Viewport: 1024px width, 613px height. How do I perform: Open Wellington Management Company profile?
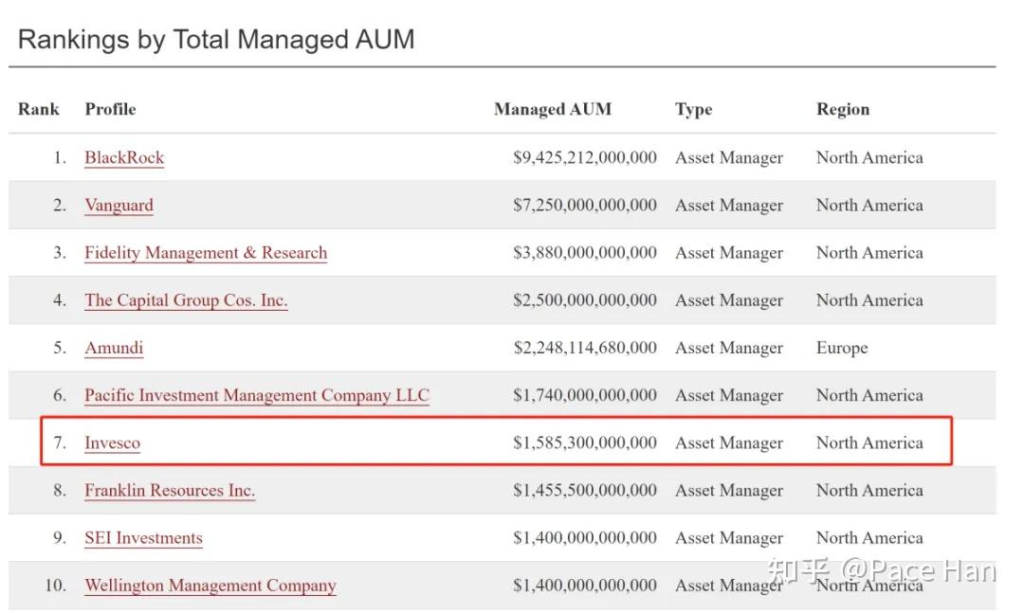coord(210,585)
